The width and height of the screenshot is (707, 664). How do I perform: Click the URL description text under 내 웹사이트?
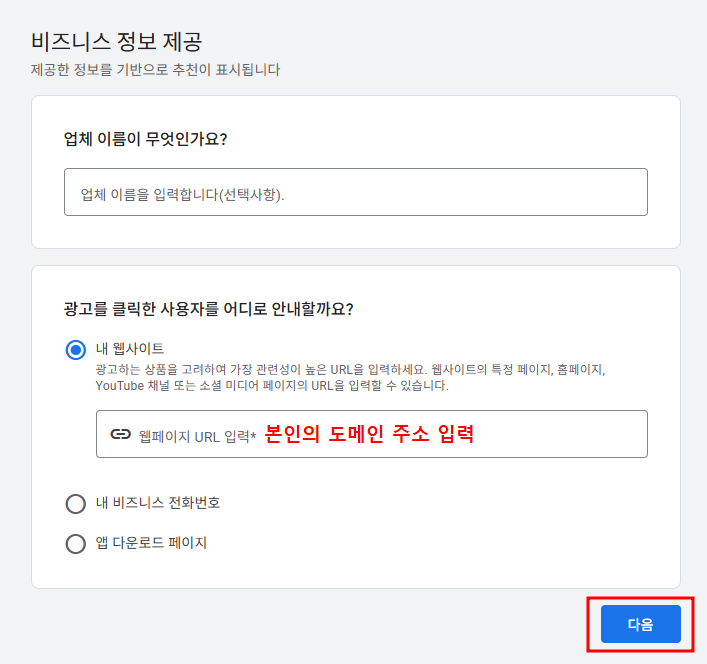coord(350,378)
